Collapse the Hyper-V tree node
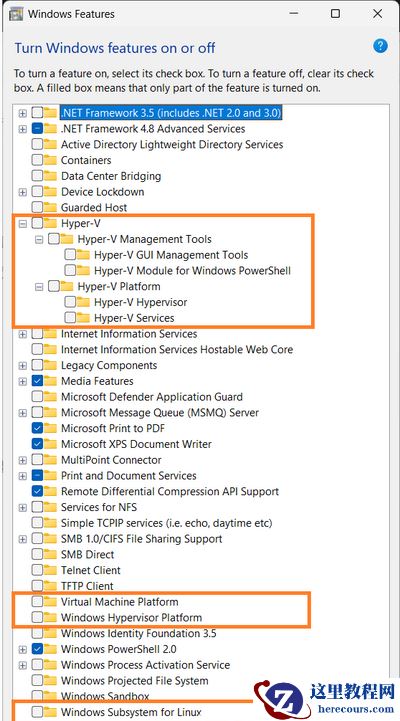This screenshot has height=721, width=400. coord(23,223)
